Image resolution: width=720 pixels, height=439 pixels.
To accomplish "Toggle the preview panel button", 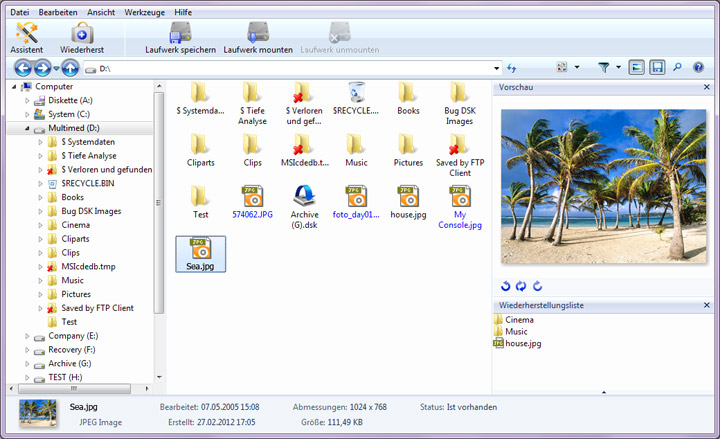I will 636,68.
